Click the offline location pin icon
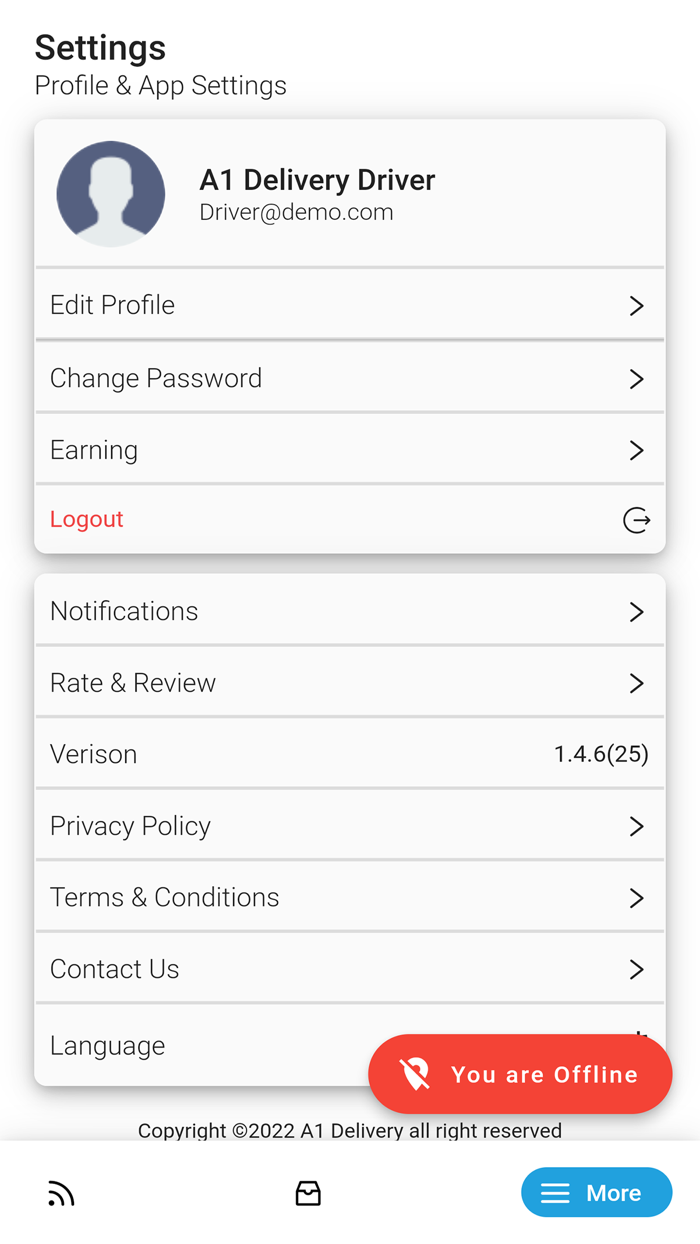 tap(415, 1074)
